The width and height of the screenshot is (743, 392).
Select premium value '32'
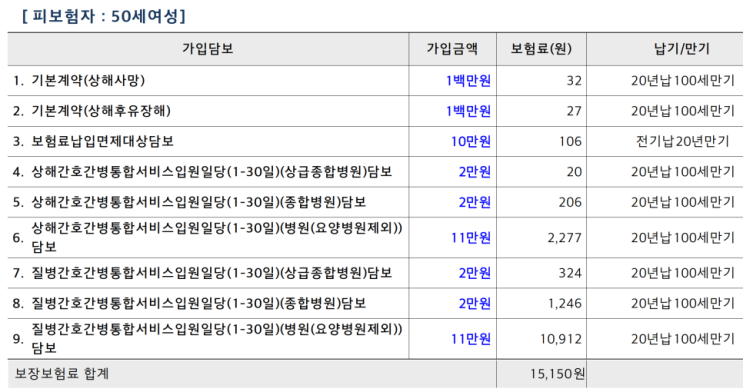(574, 81)
